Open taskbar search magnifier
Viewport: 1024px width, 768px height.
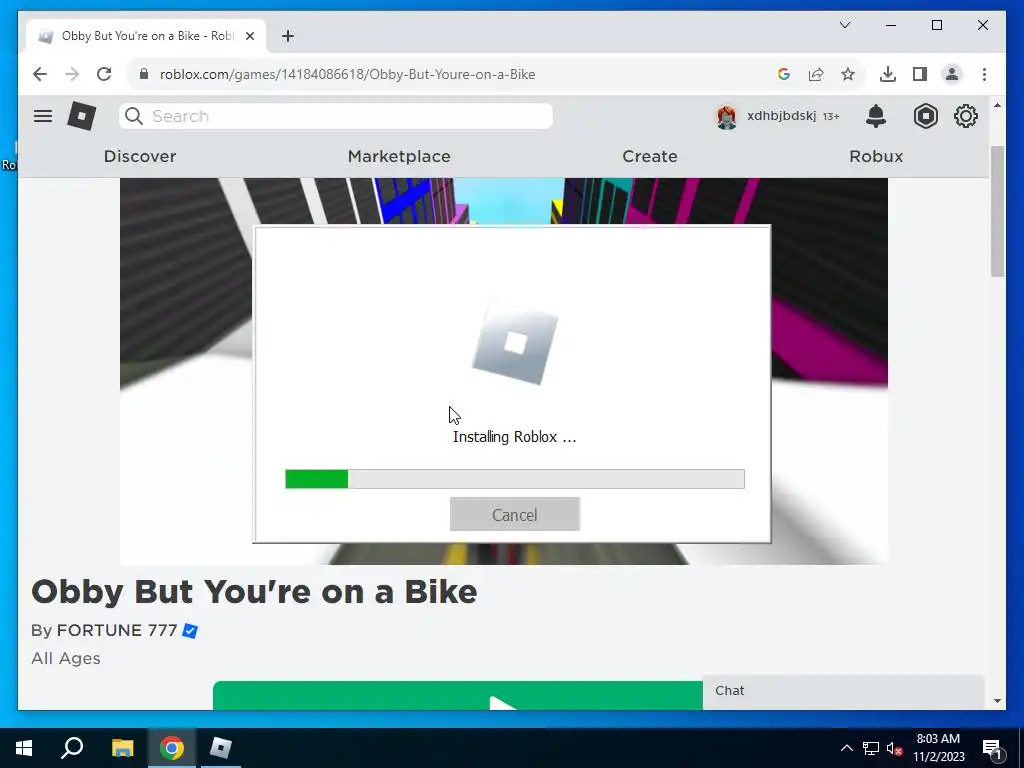[x=72, y=748]
